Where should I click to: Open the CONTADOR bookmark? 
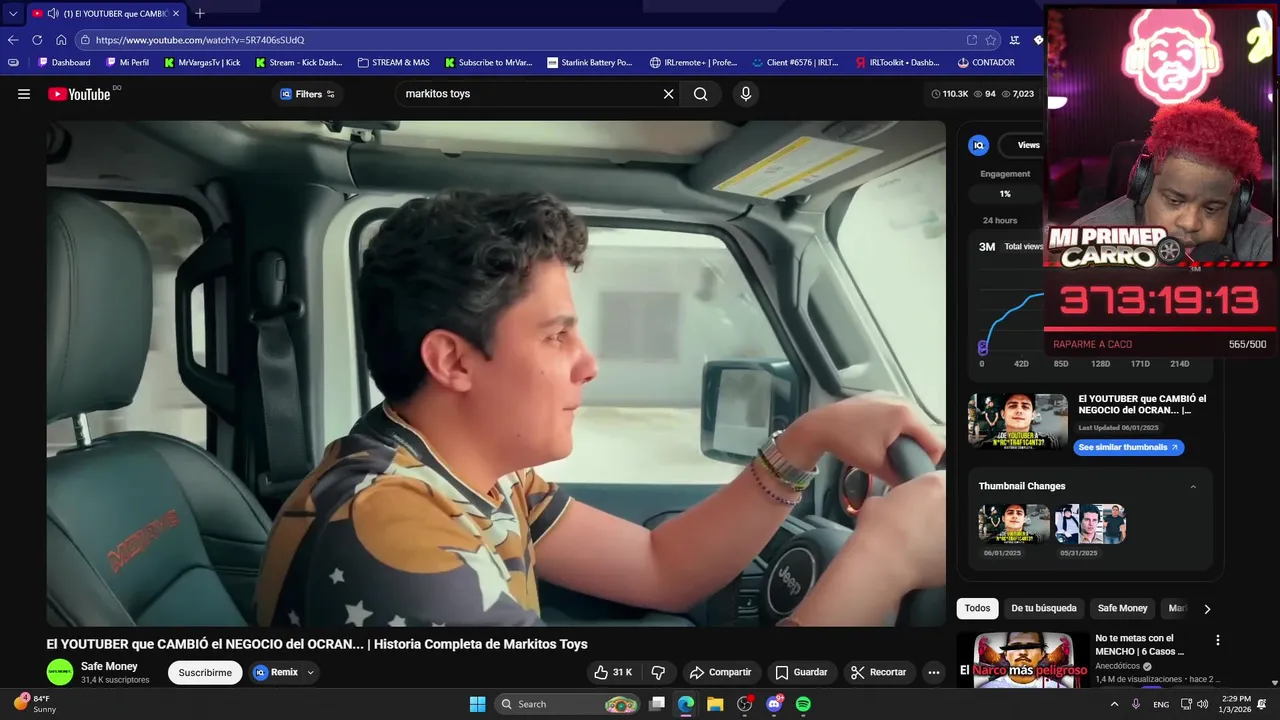986,62
